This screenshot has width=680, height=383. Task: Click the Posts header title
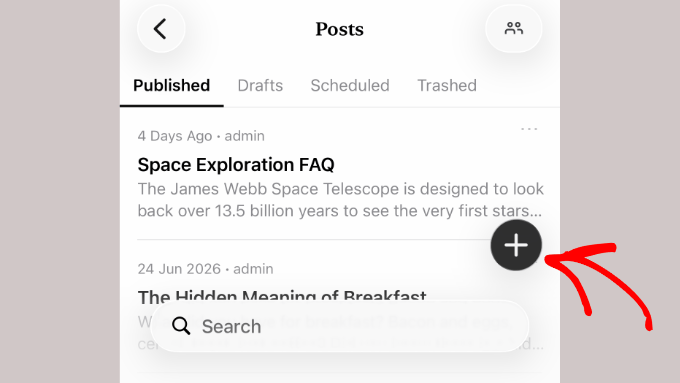340,29
